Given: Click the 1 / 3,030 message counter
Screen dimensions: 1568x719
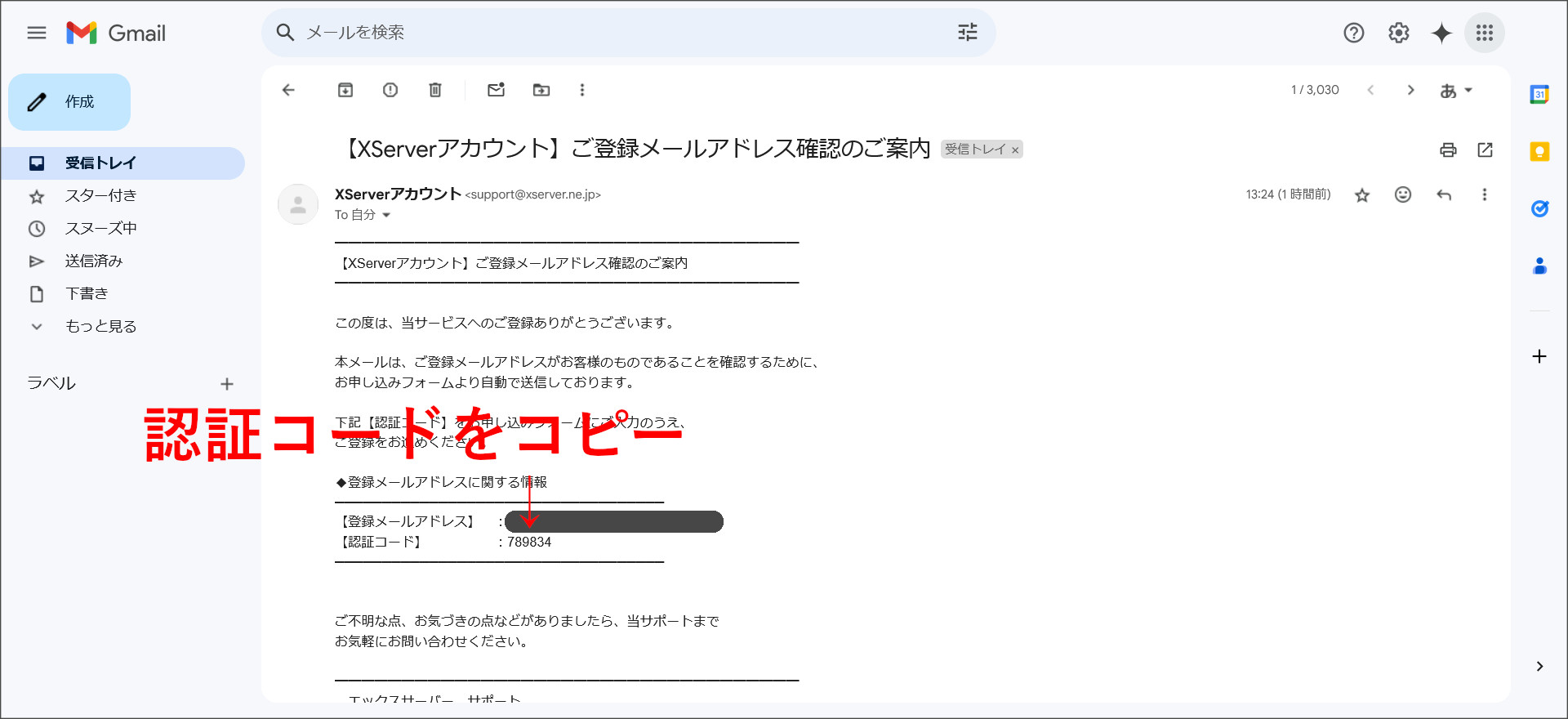Looking at the screenshot, I should [1315, 90].
